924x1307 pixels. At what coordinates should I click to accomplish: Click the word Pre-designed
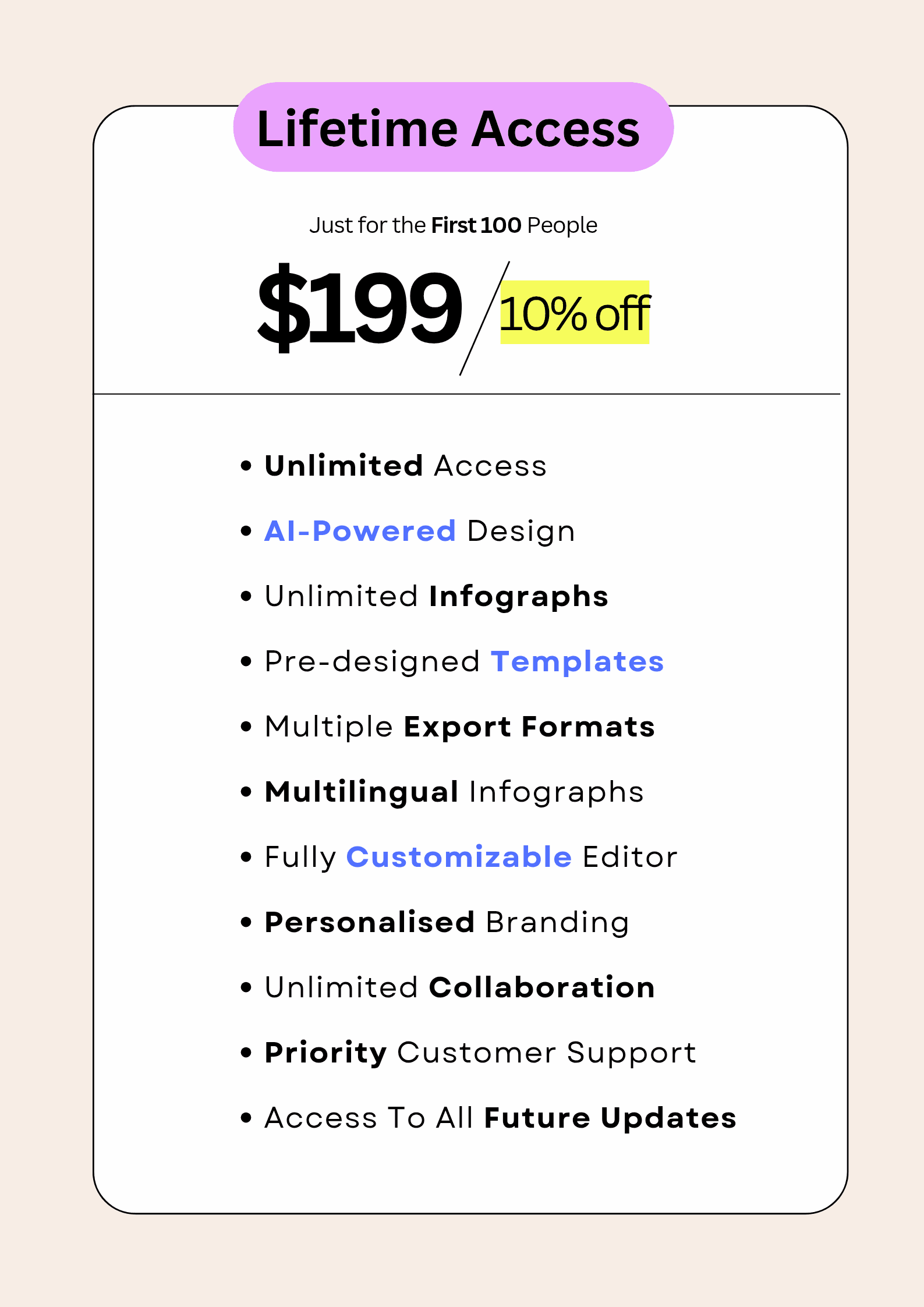[372, 662]
